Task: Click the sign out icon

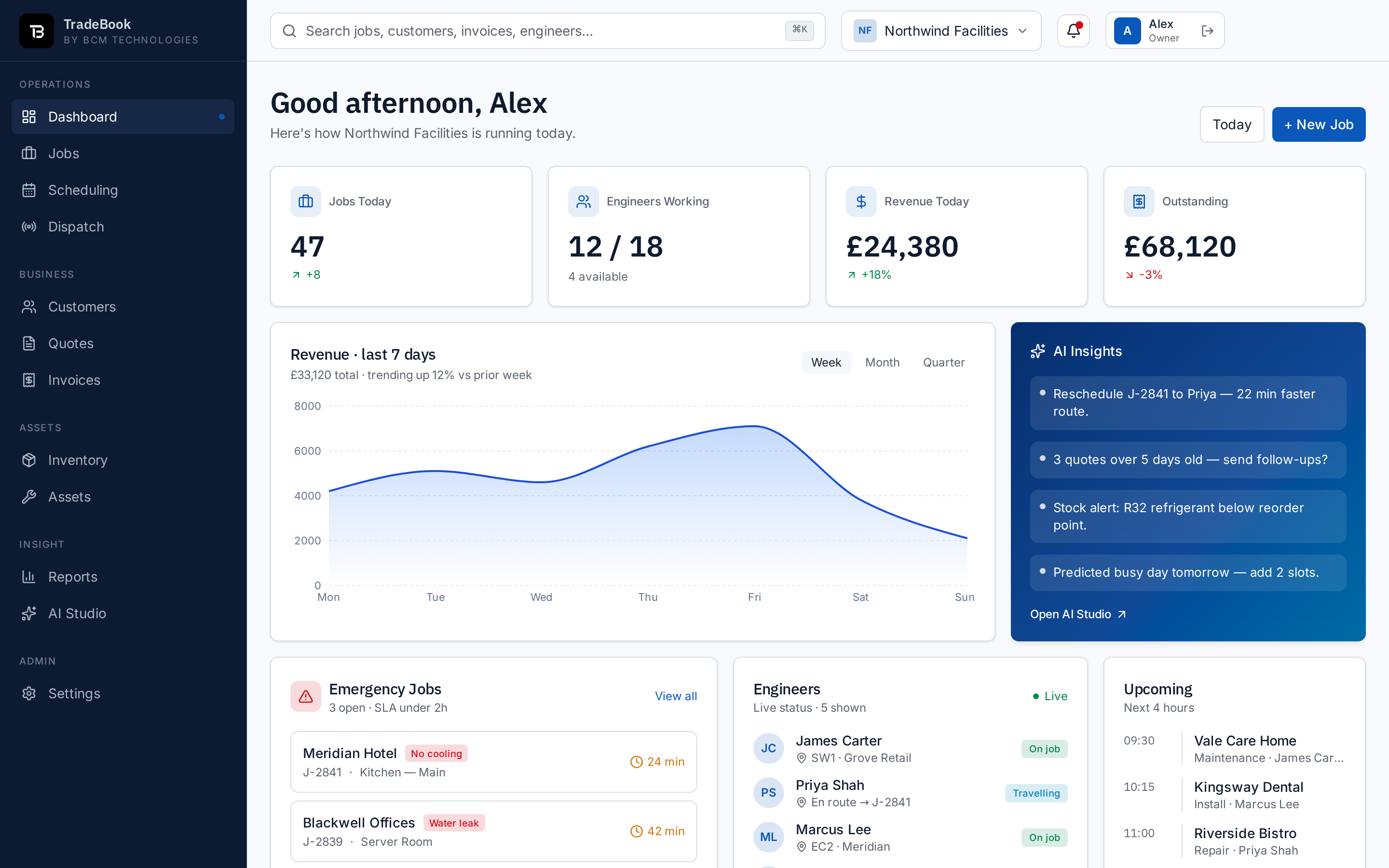Action: (x=1207, y=31)
